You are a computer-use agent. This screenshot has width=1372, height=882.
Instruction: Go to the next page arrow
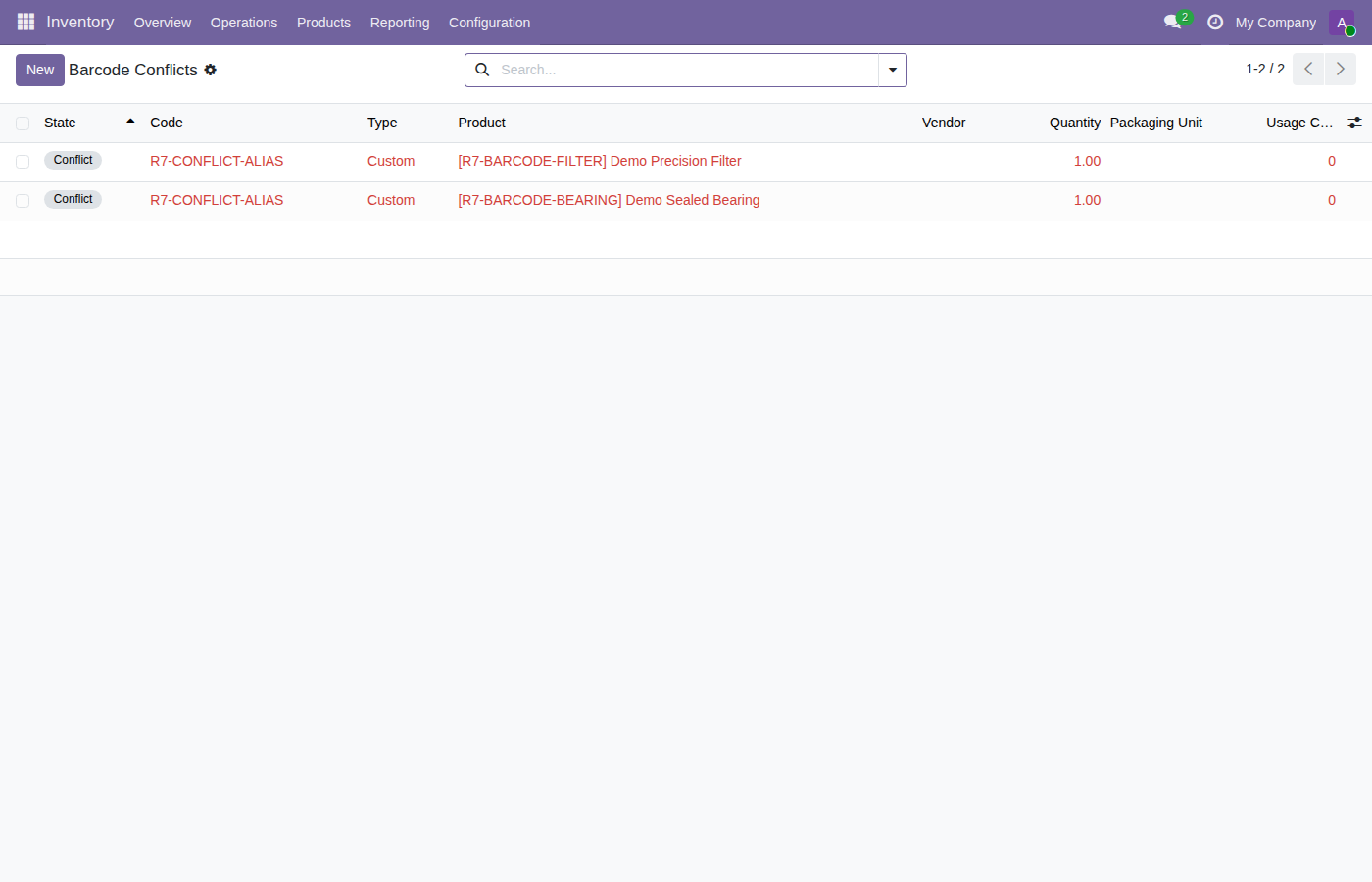coord(1341,70)
